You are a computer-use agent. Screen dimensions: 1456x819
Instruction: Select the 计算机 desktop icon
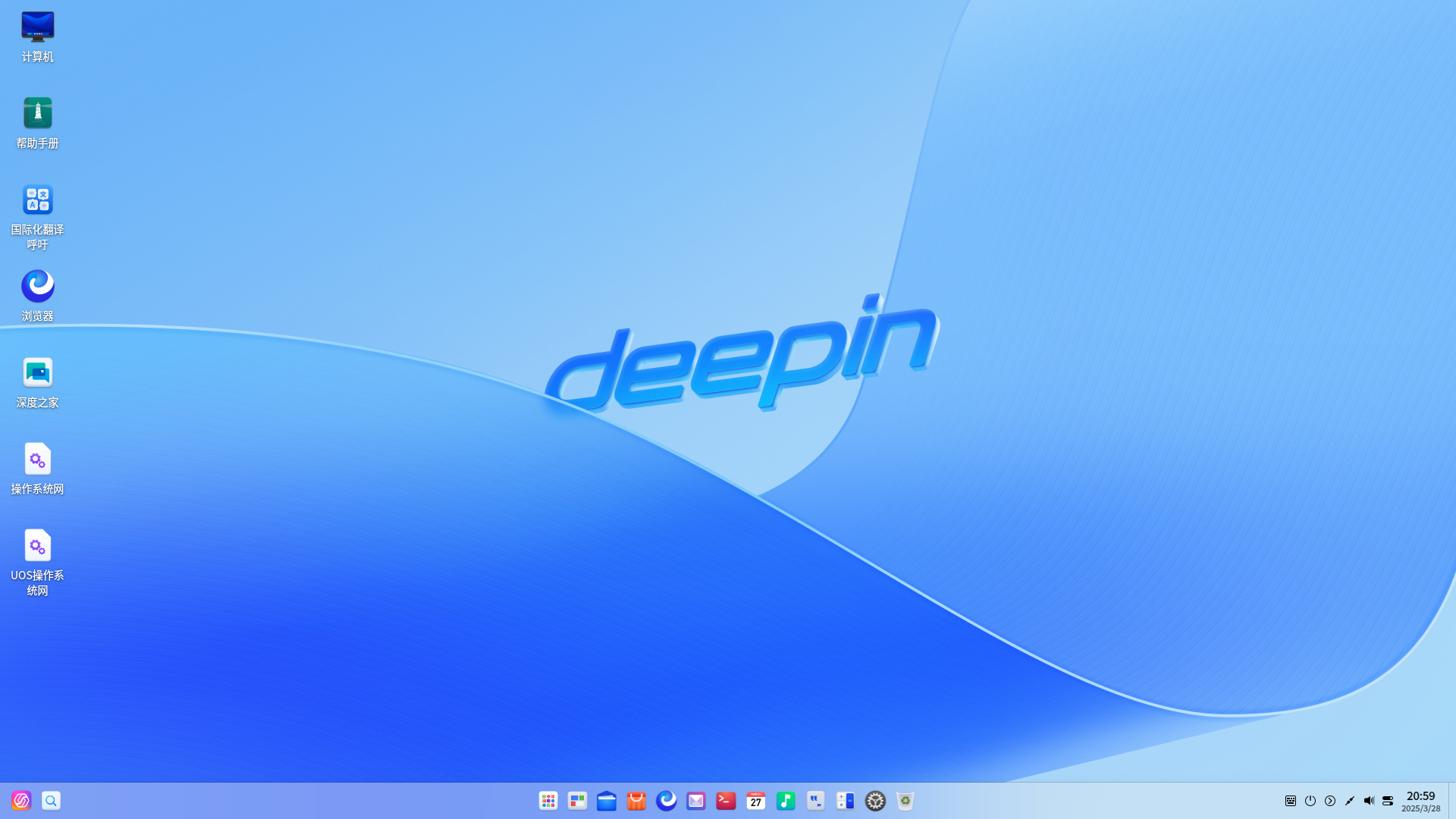[37, 37]
